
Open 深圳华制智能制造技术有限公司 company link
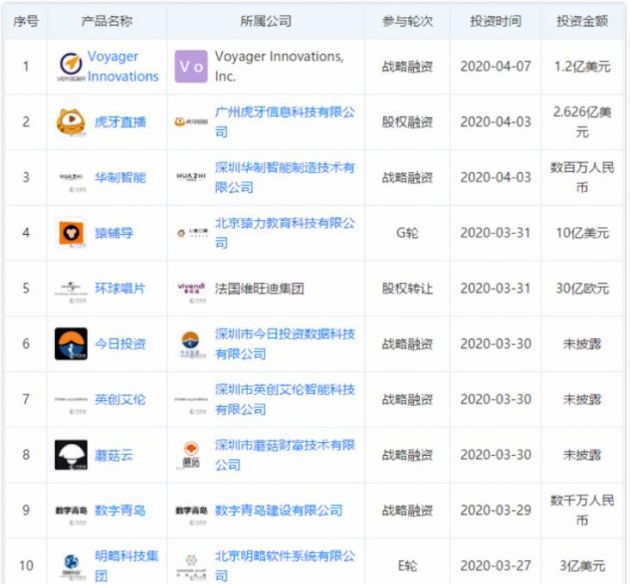[x=285, y=178]
